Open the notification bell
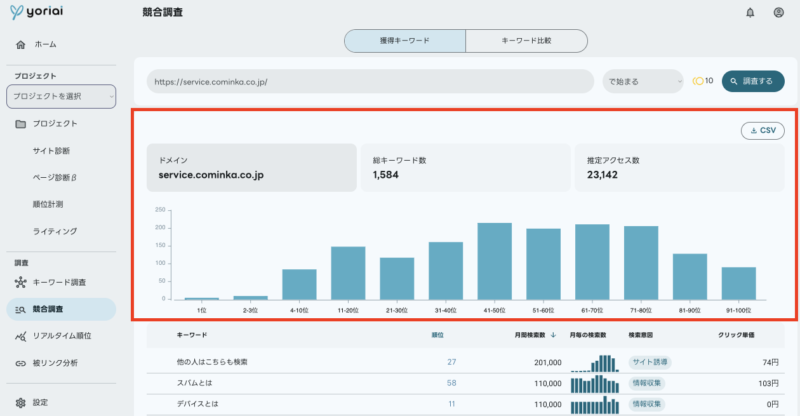Image resolution: width=800 pixels, height=416 pixels. (x=750, y=13)
